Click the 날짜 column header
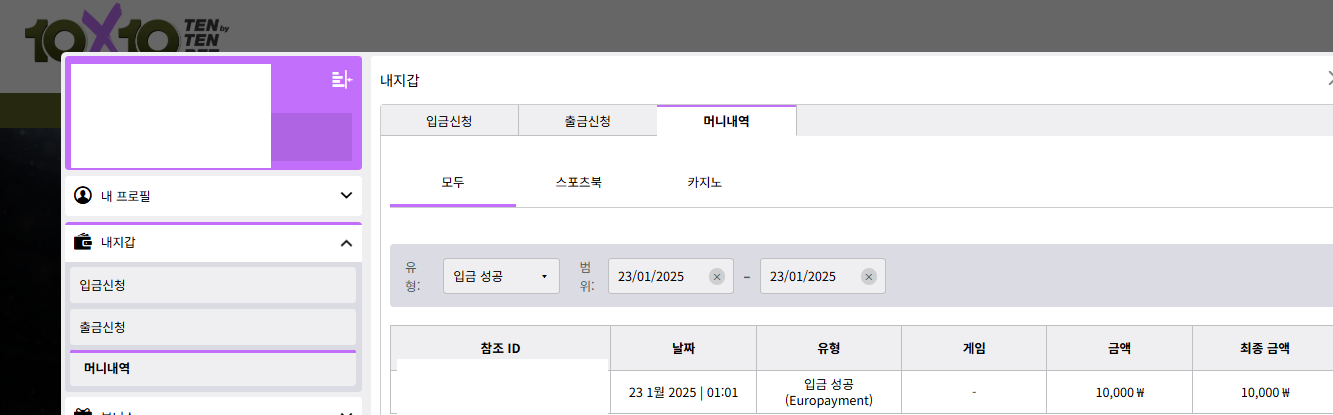The height and width of the screenshot is (415, 1333). pyautogui.click(x=683, y=348)
